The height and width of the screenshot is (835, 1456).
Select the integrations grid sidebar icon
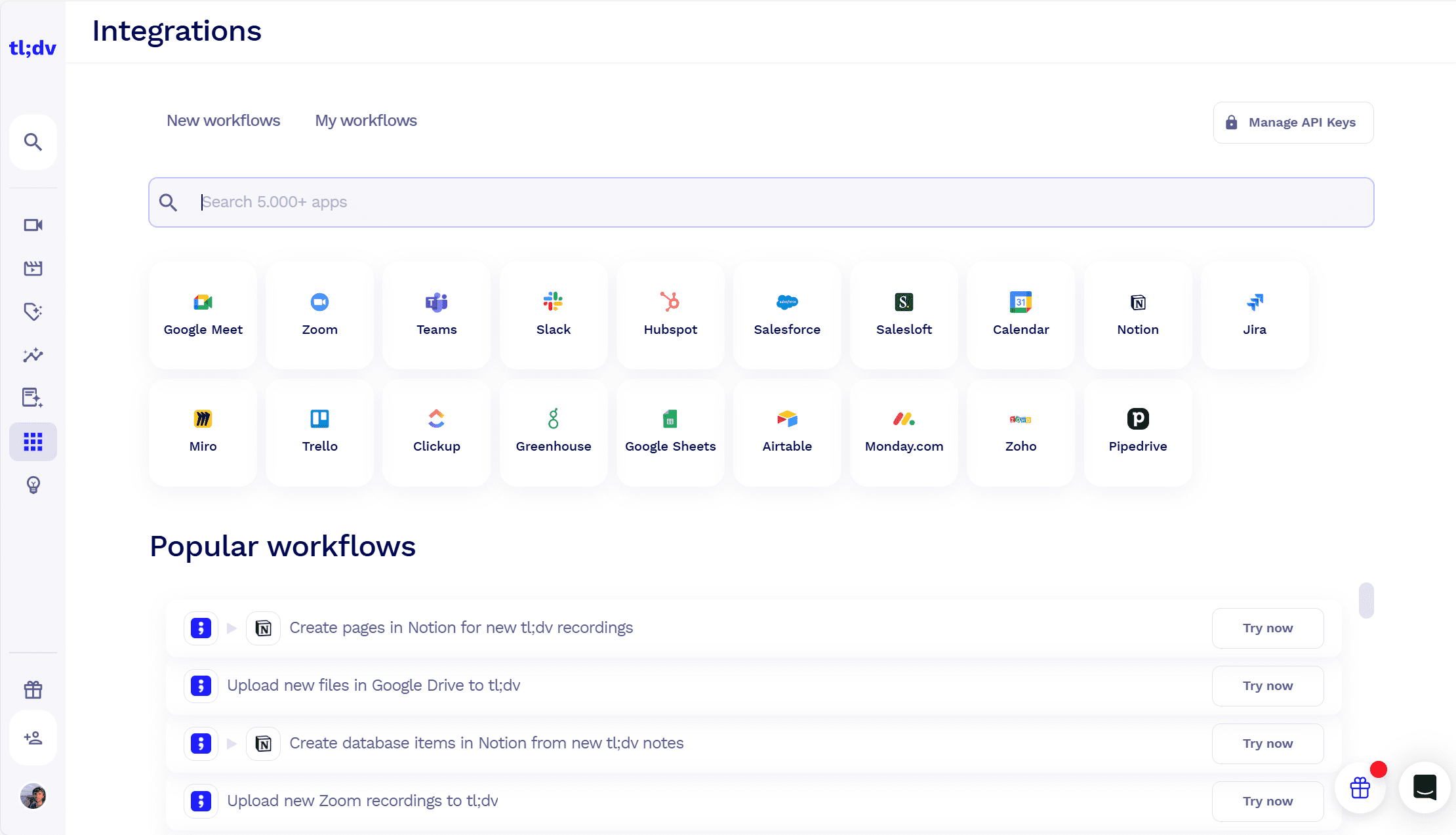33,441
